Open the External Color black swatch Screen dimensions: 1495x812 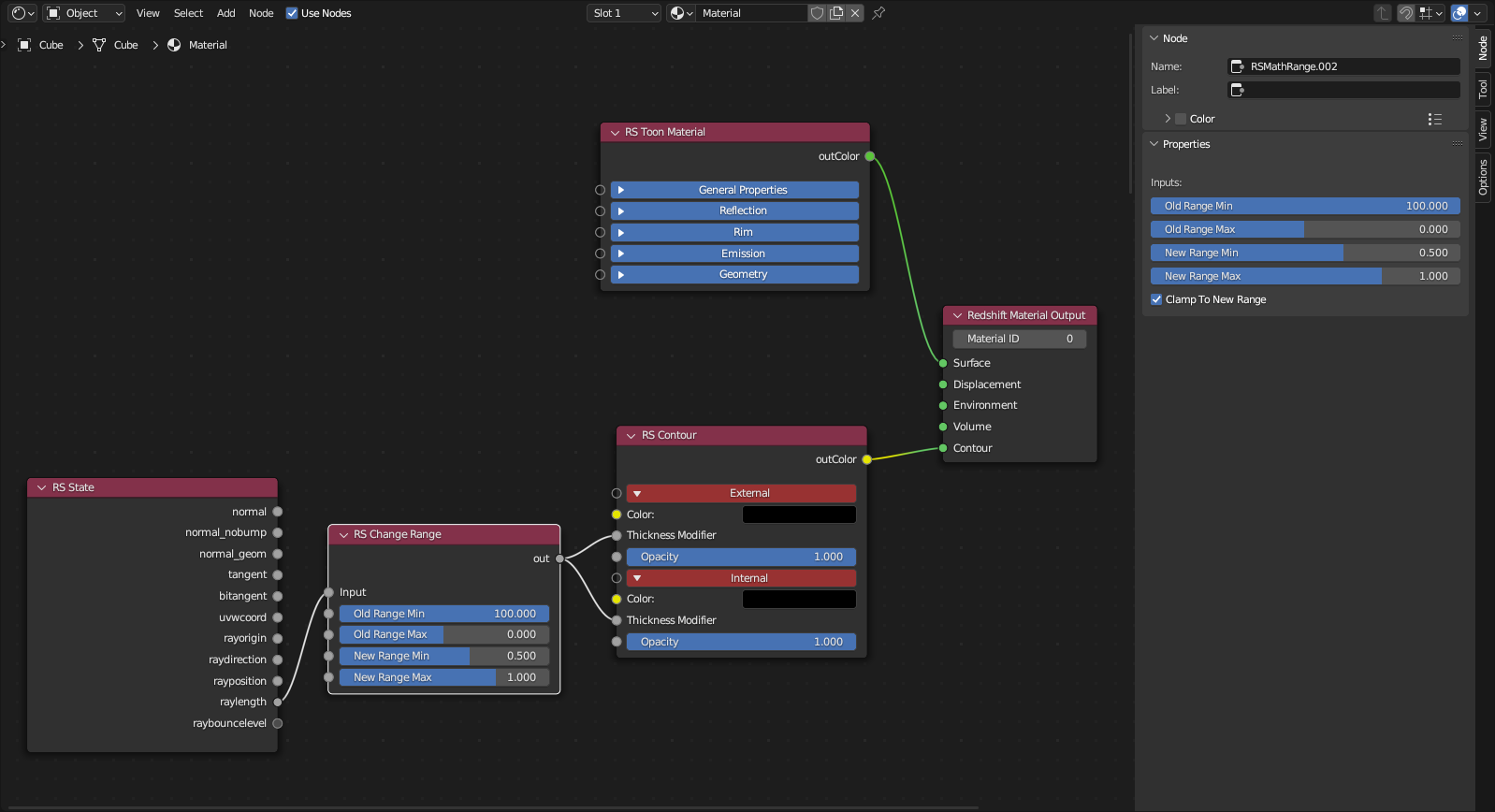point(799,515)
